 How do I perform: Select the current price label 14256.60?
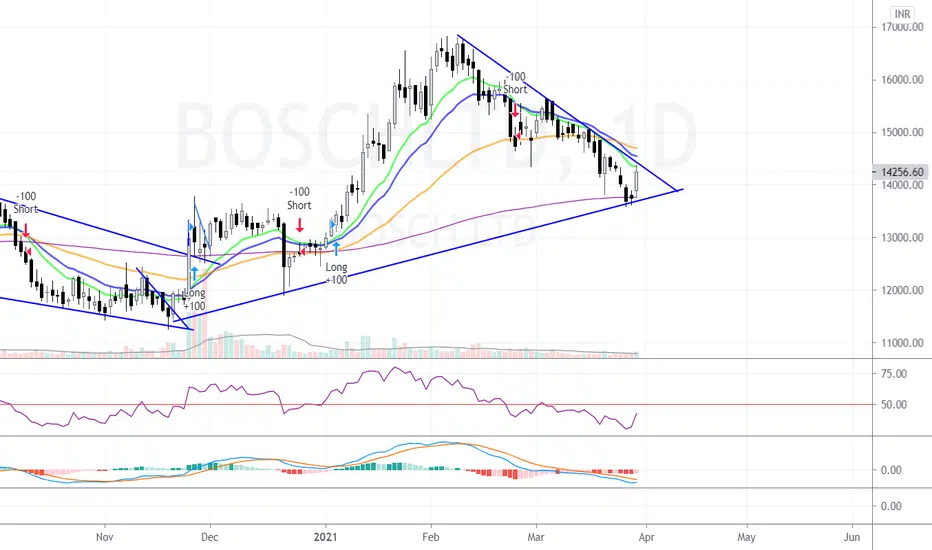pyautogui.click(x=902, y=172)
